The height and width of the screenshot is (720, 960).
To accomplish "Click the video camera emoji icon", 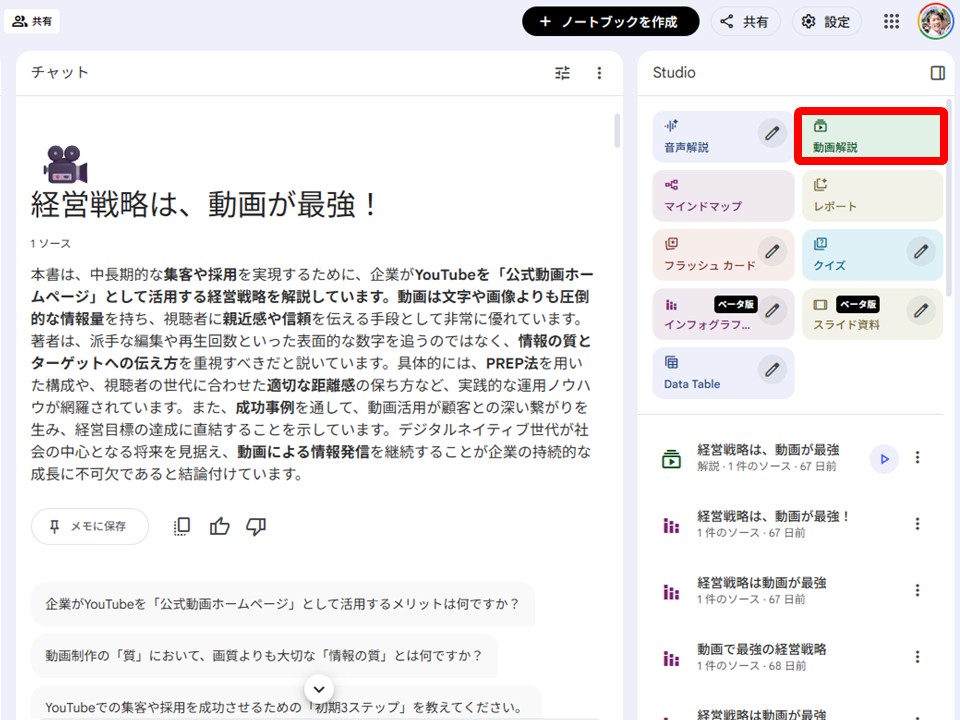I will pyautogui.click(x=65, y=165).
